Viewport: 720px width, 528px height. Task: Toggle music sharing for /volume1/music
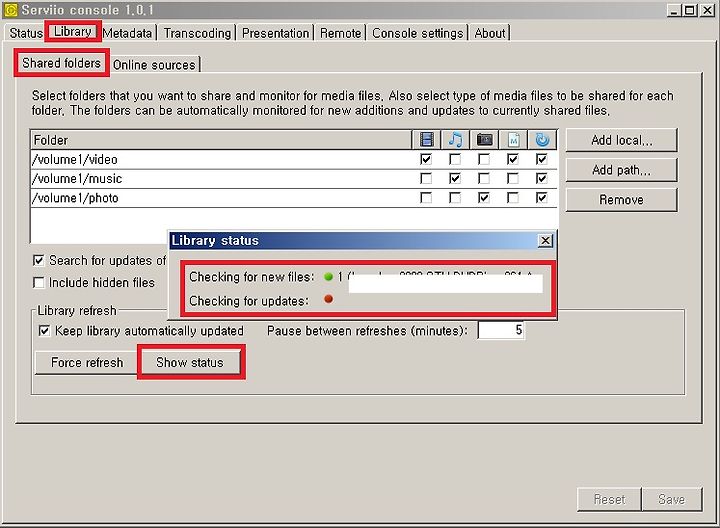(x=455, y=179)
